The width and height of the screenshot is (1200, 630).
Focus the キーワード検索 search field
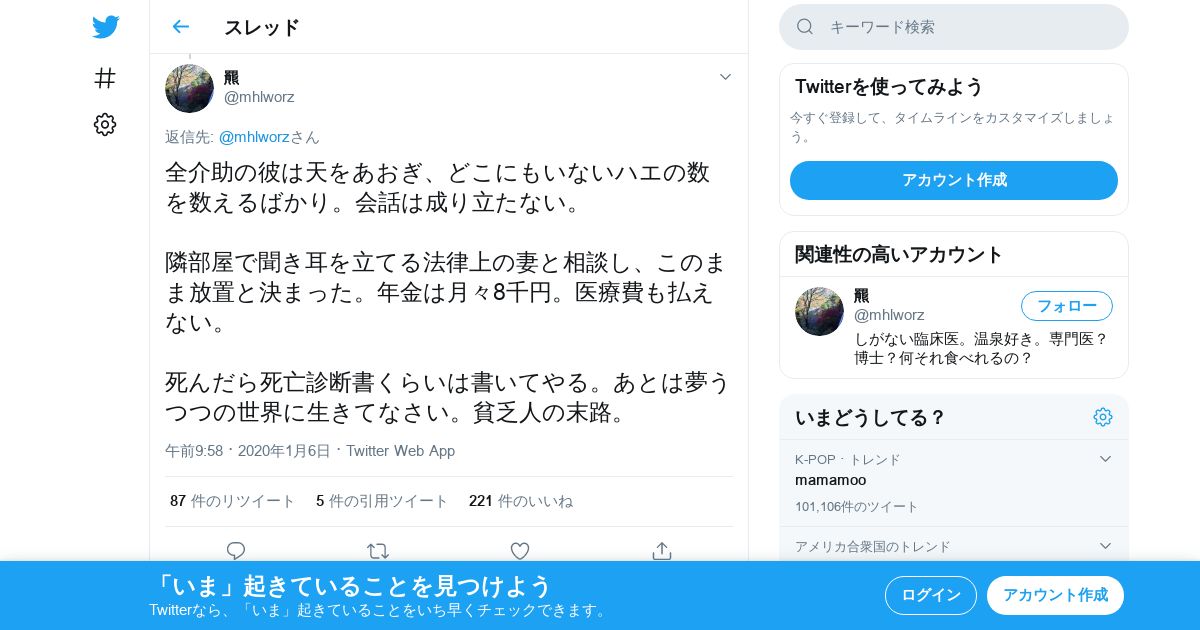(x=954, y=27)
